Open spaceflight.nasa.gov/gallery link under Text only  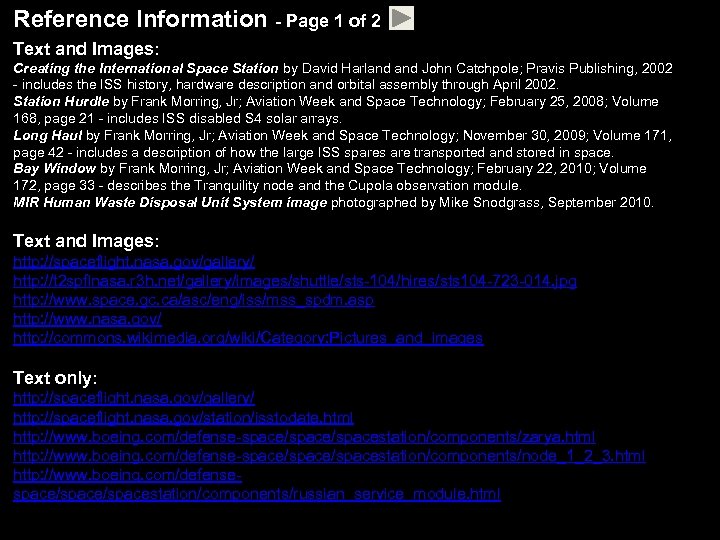click(x=134, y=398)
